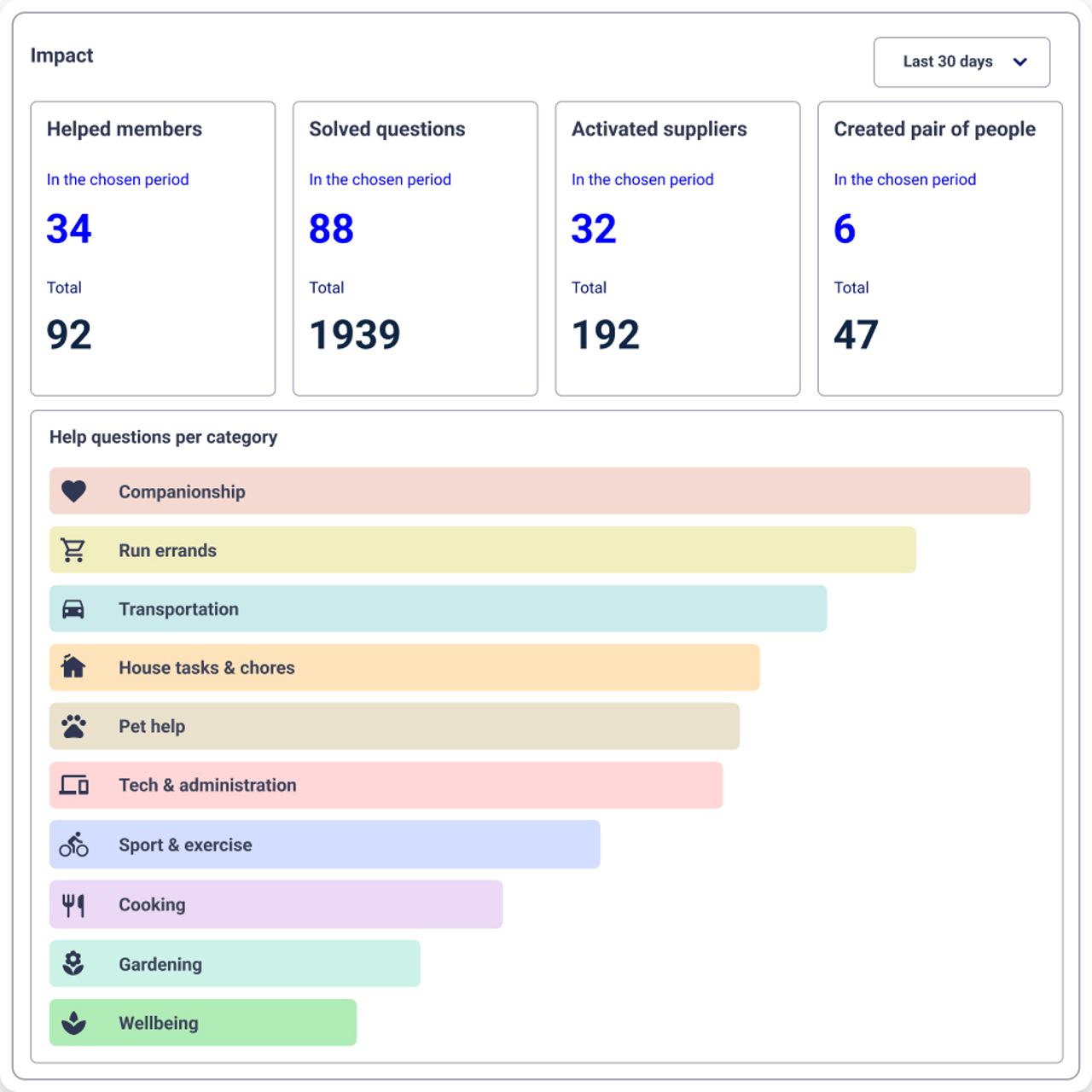Open the Last 30 days period dropdown
The height and width of the screenshot is (1092, 1092).
click(x=961, y=62)
